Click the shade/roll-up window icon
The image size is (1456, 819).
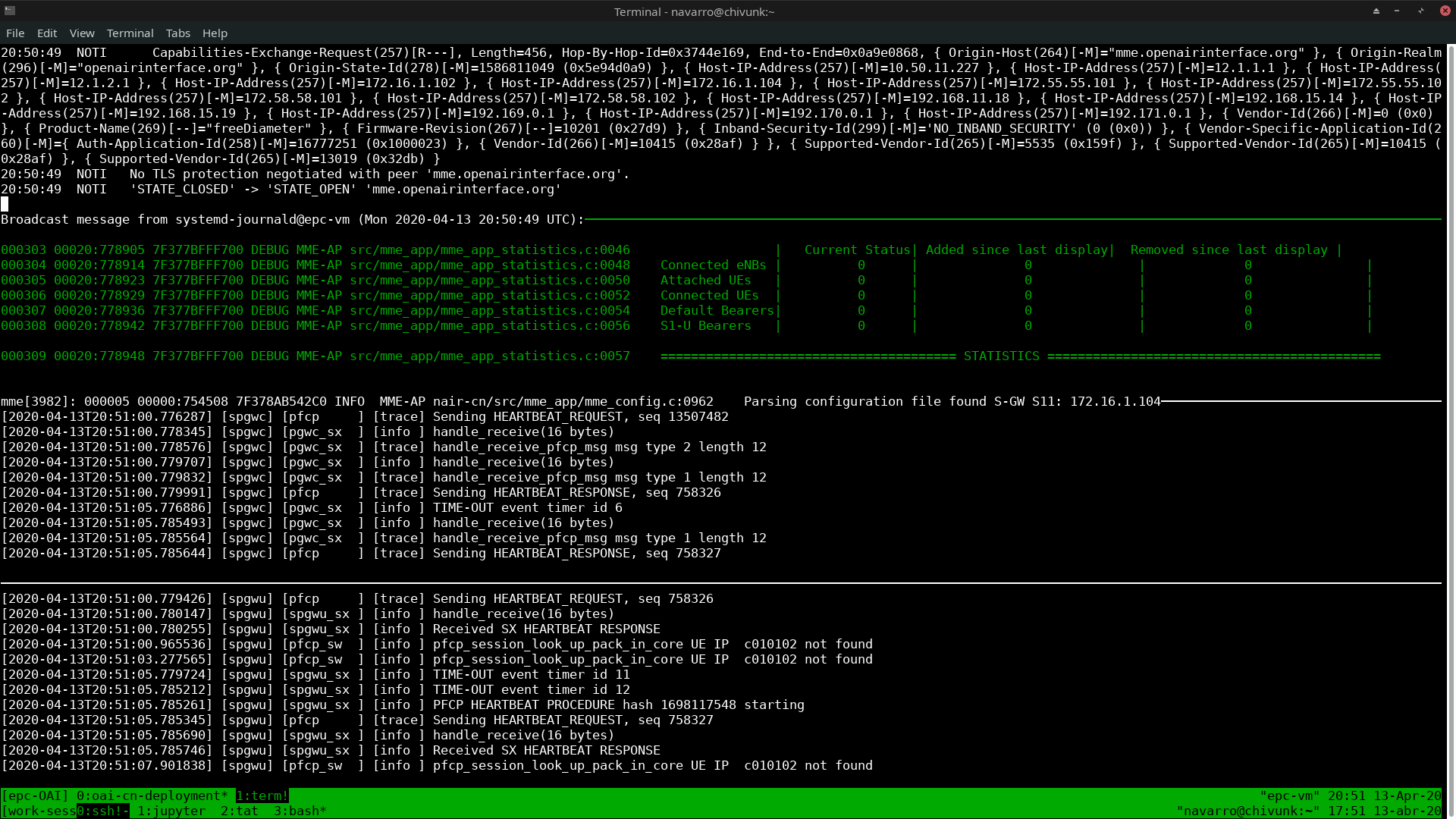1376,11
